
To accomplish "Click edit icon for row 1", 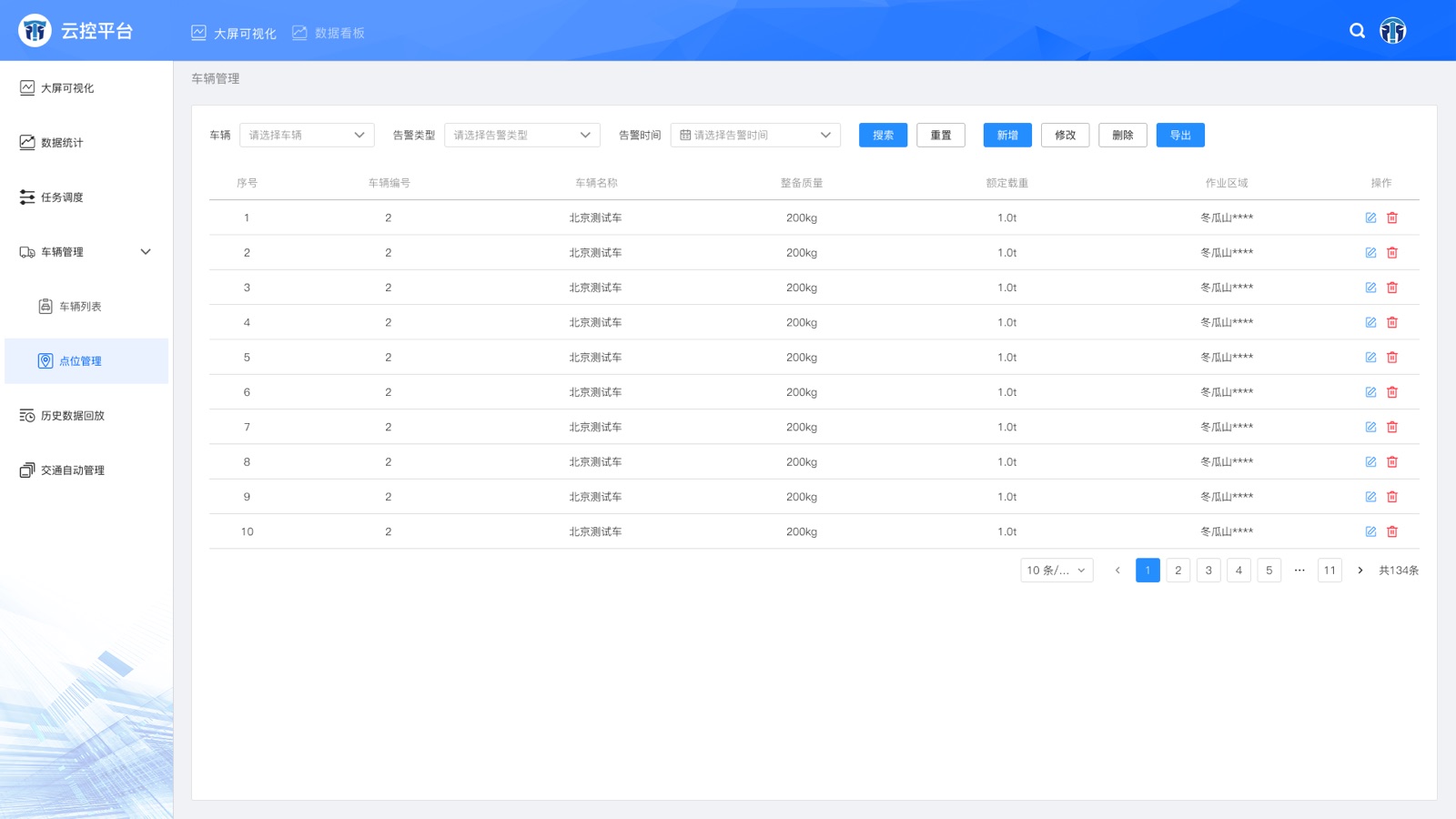I will pyautogui.click(x=1370, y=217).
